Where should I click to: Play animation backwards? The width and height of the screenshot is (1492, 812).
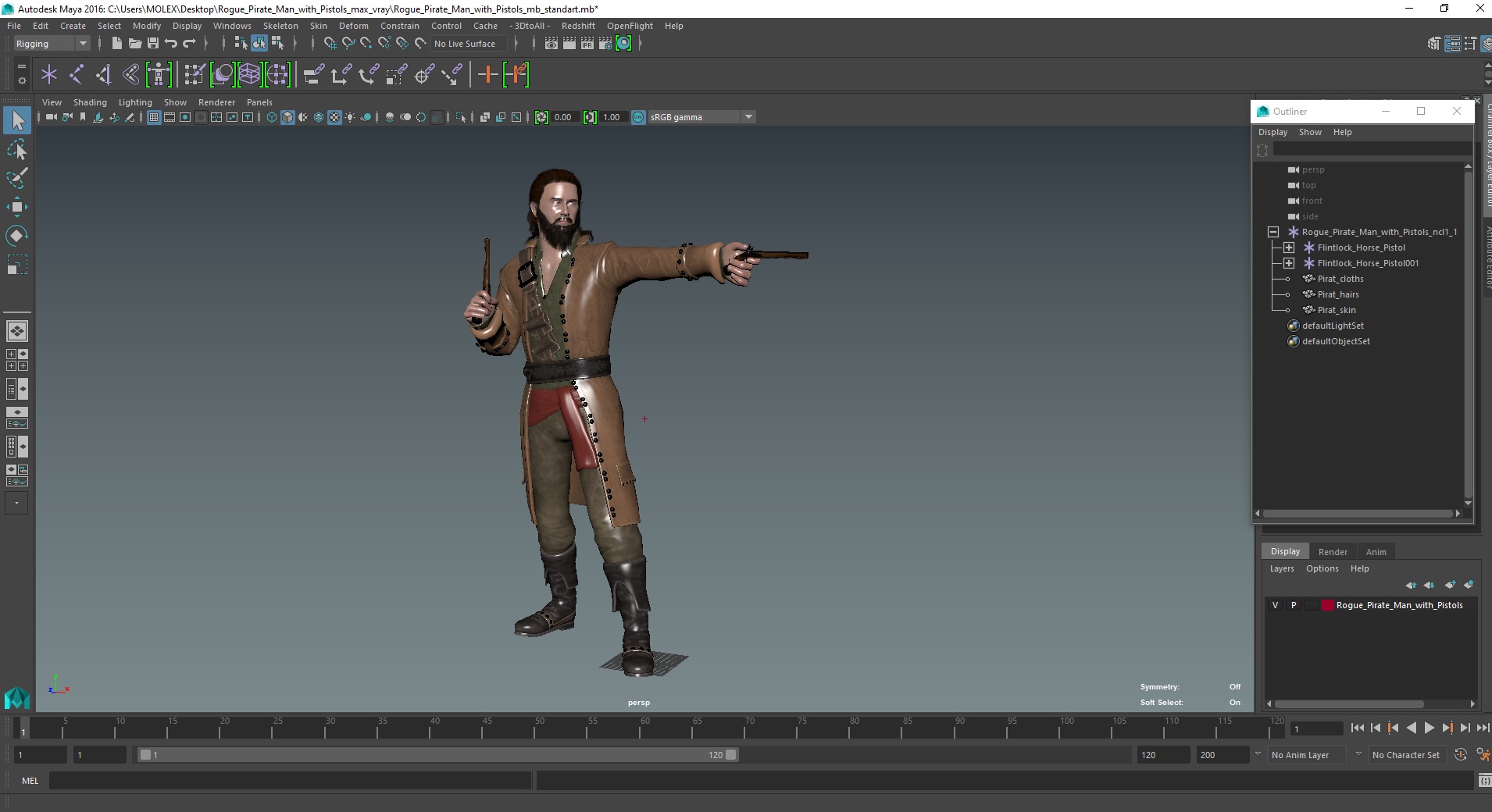(1411, 728)
